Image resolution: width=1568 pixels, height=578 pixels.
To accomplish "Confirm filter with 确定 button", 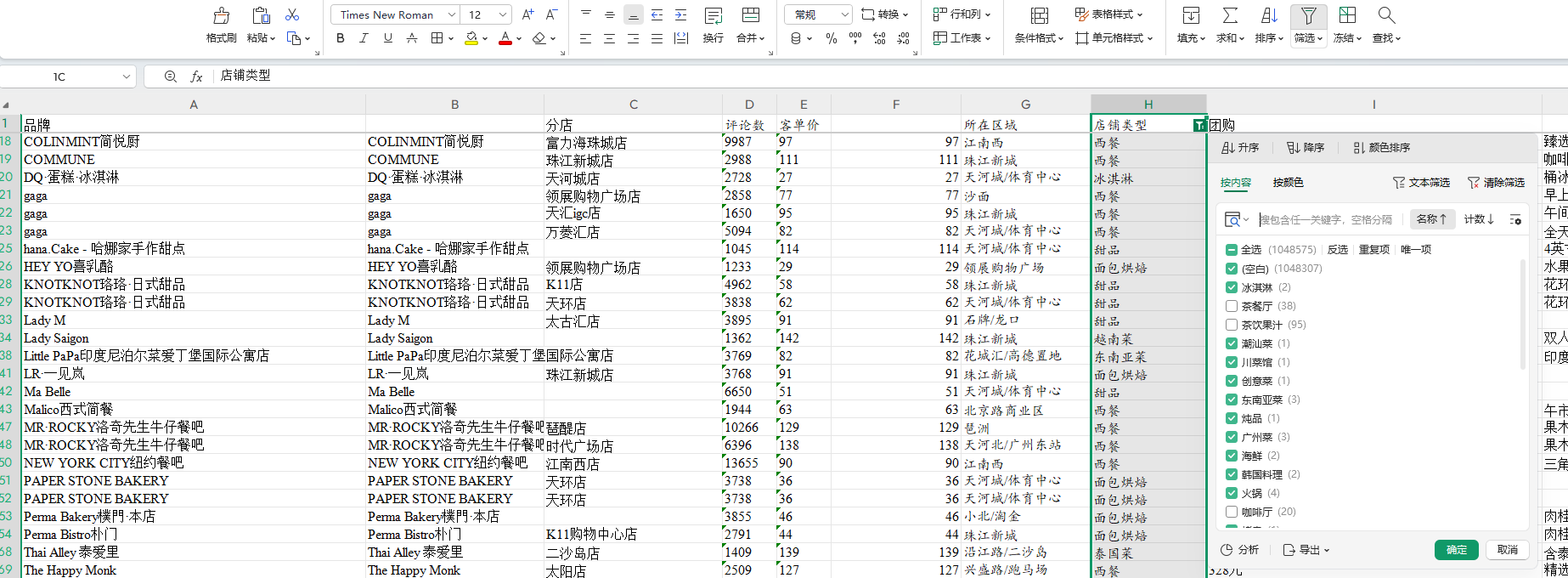I will pos(1457,550).
